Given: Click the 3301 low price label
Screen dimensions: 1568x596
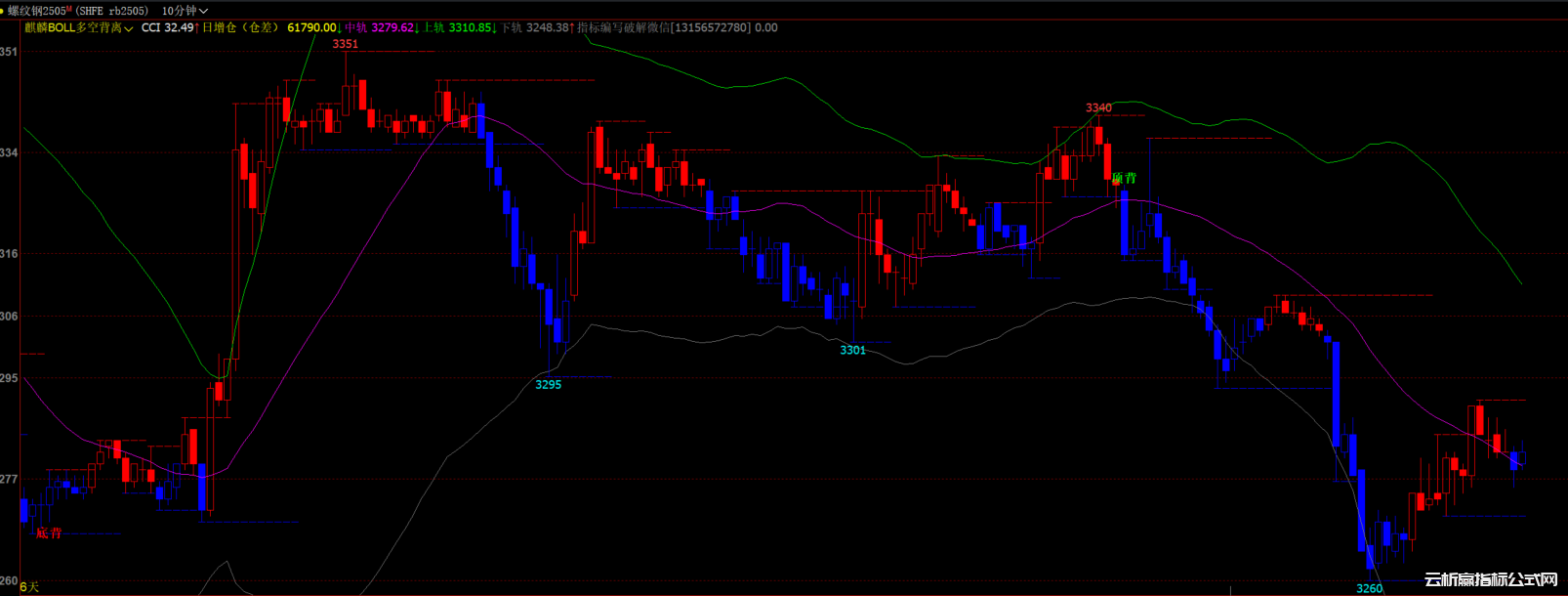Looking at the screenshot, I should 853,350.
